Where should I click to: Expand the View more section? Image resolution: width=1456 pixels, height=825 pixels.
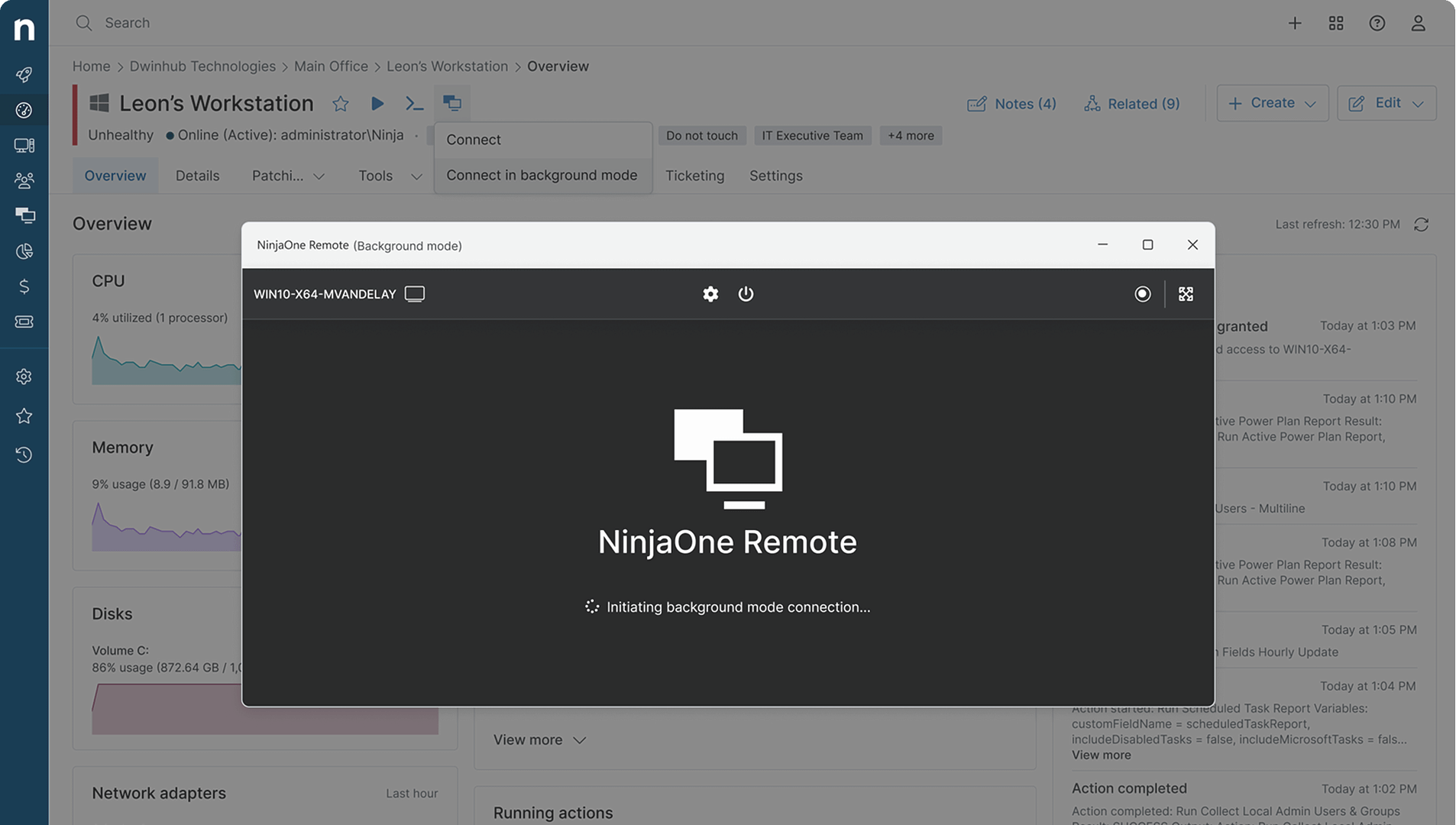coord(539,739)
